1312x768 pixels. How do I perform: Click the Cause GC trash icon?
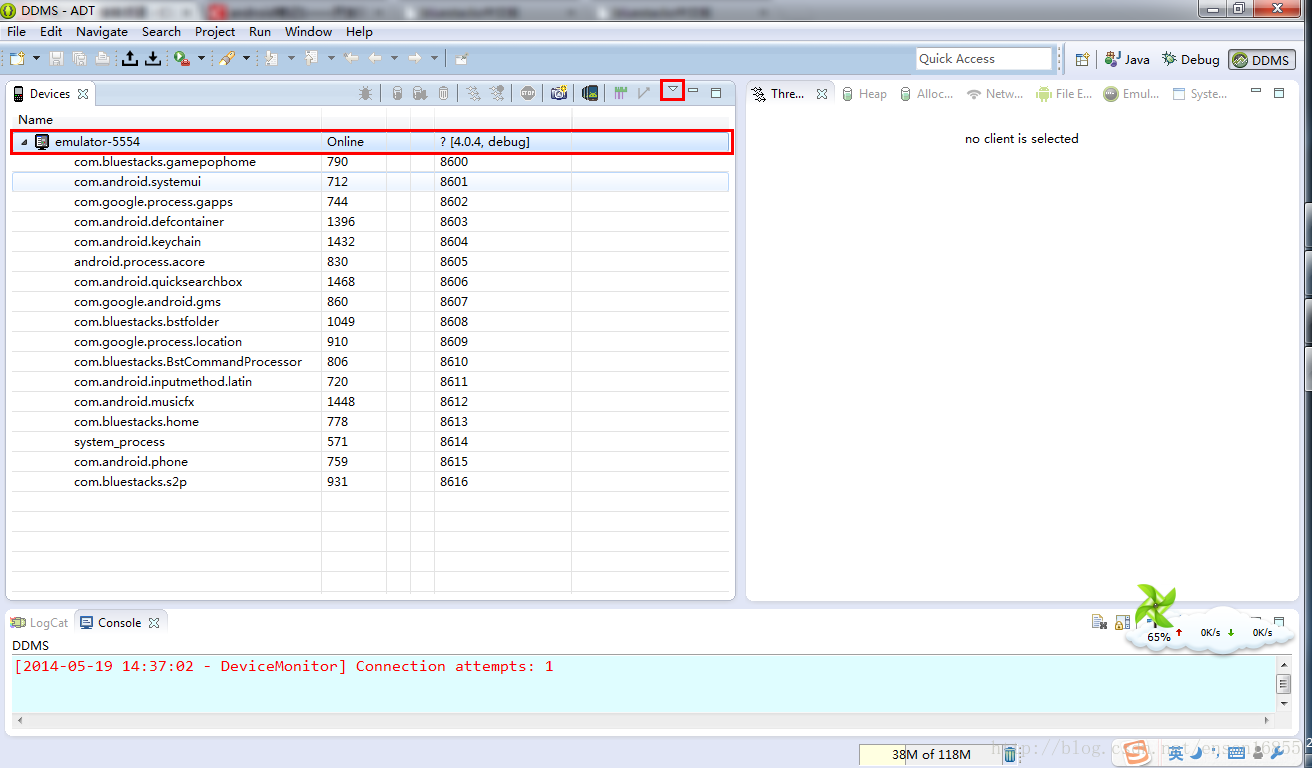(443, 93)
